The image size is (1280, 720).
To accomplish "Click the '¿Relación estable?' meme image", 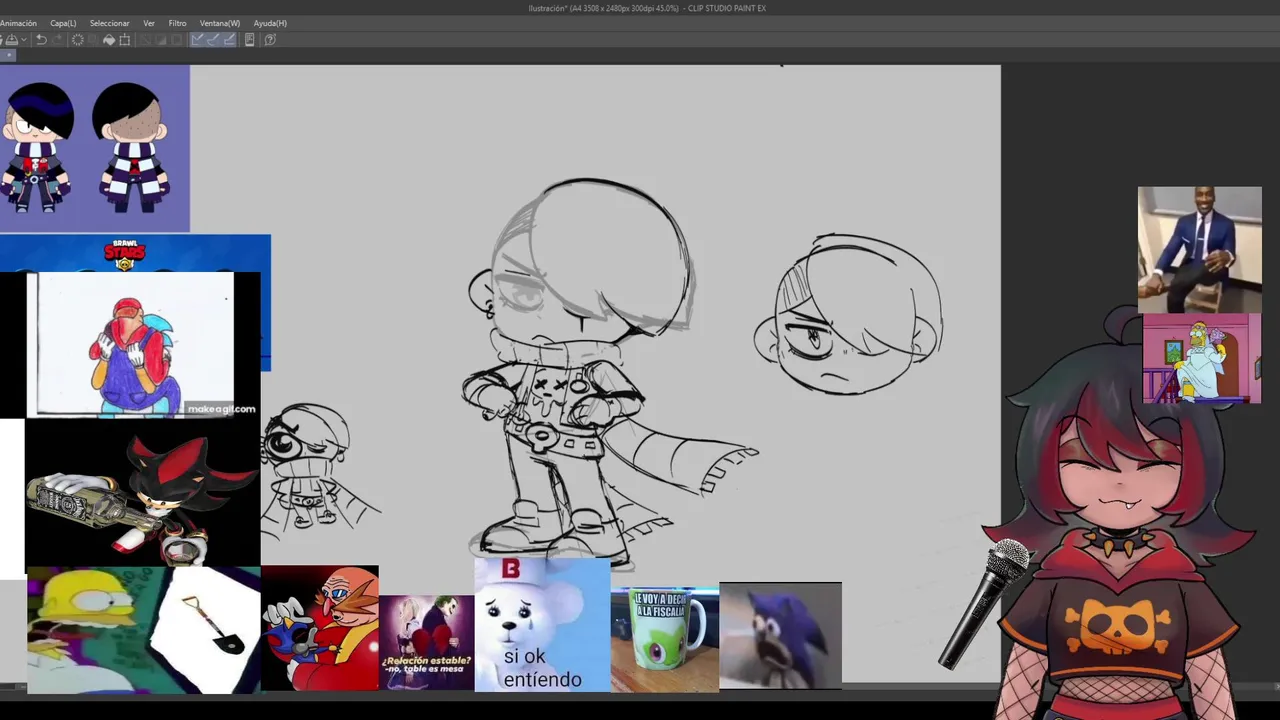I will [x=427, y=642].
